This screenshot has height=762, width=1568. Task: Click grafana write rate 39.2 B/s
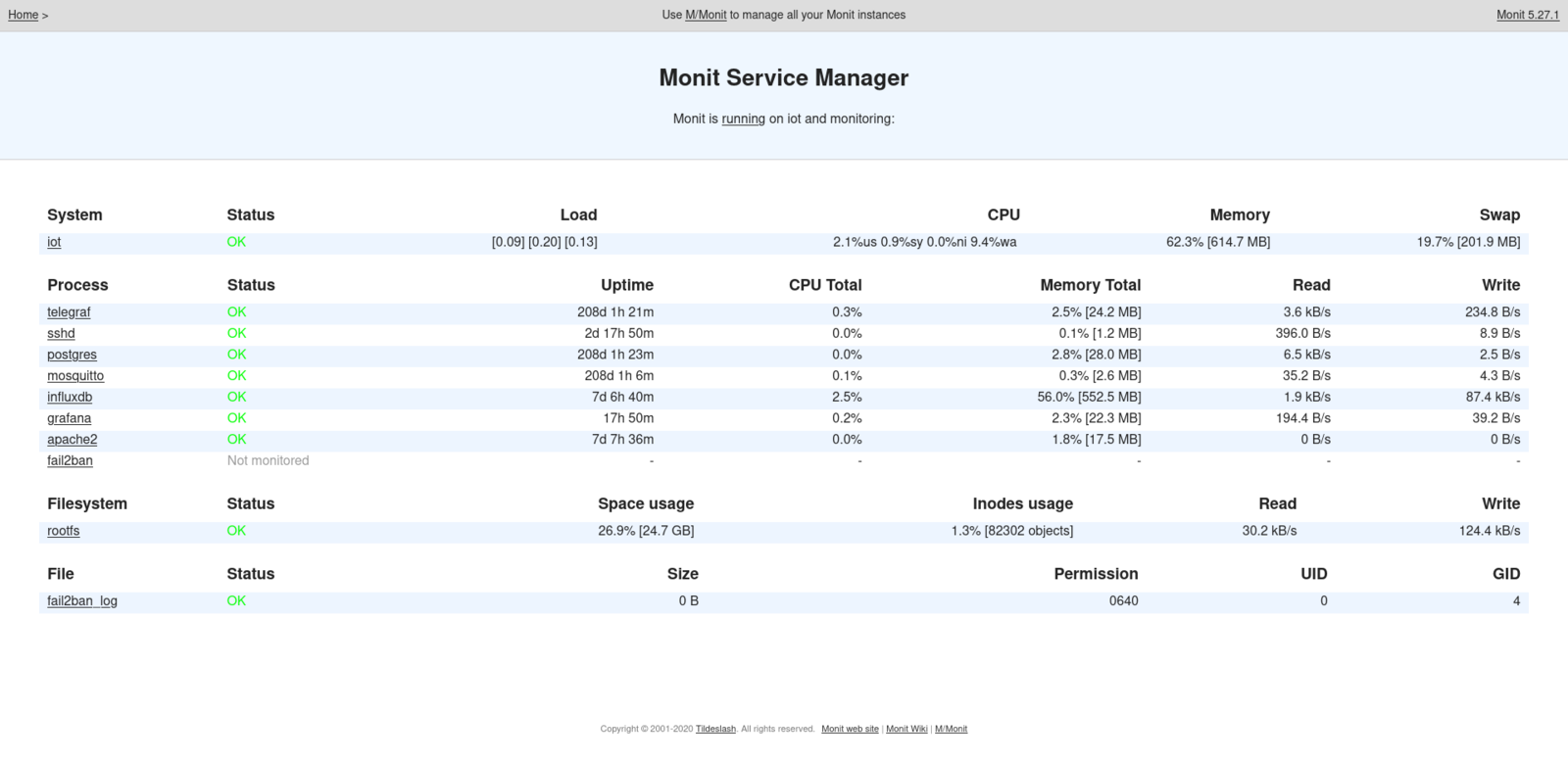pyautogui.click(x=1496, y=418)
